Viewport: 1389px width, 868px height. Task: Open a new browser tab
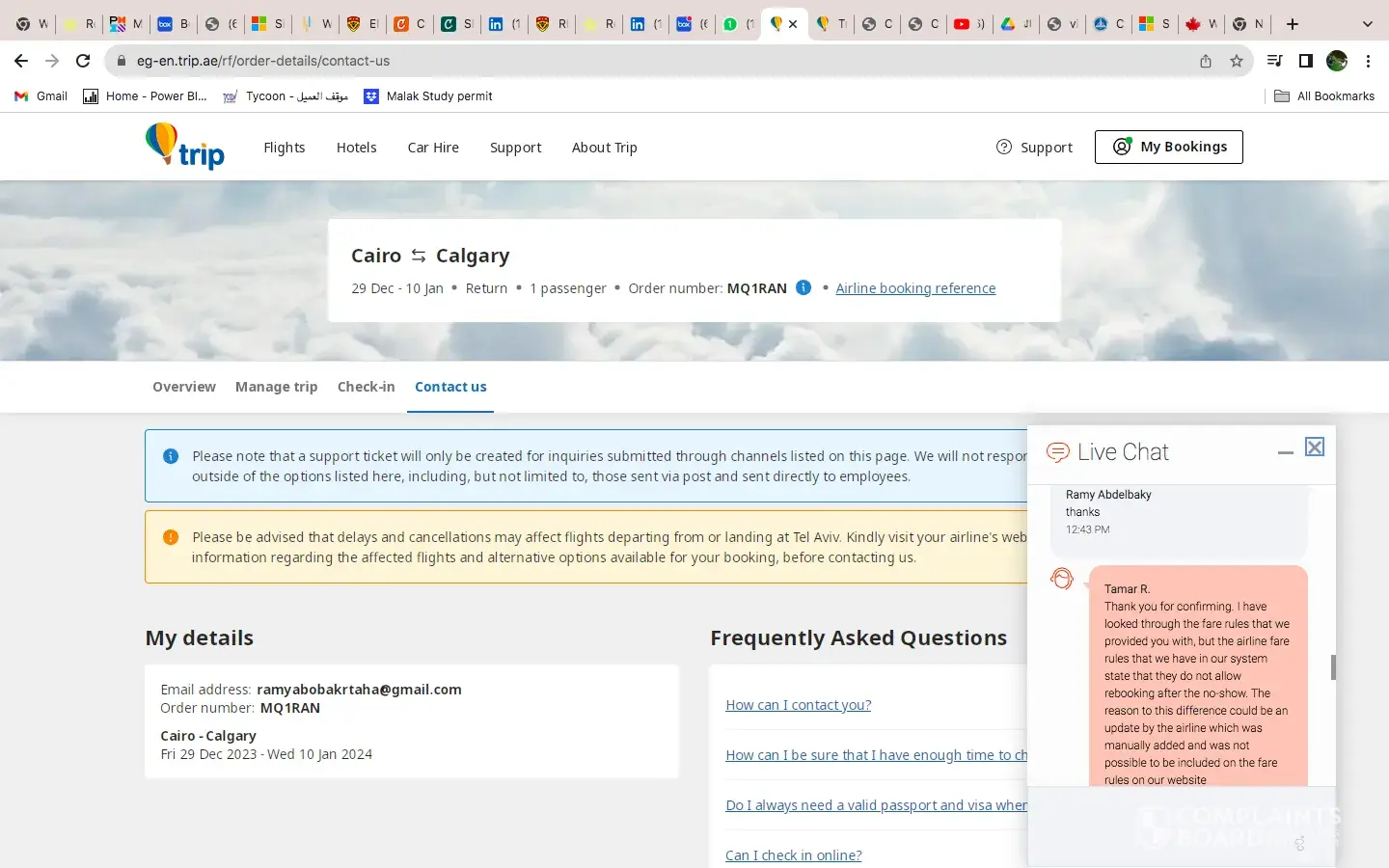click(1293, 24)
